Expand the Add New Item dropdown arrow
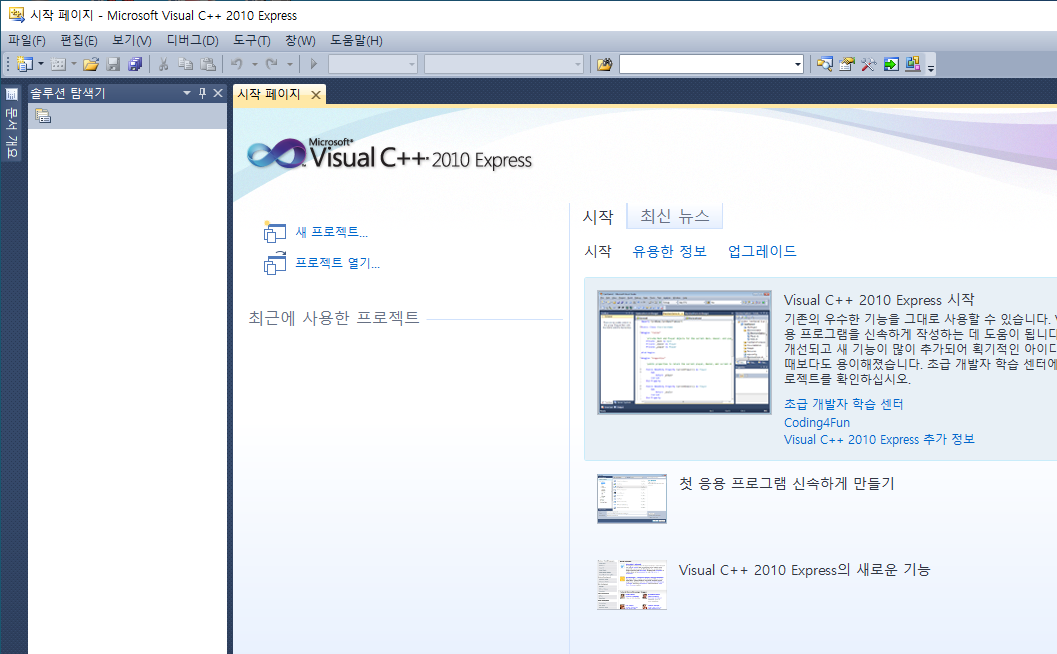 74,64
